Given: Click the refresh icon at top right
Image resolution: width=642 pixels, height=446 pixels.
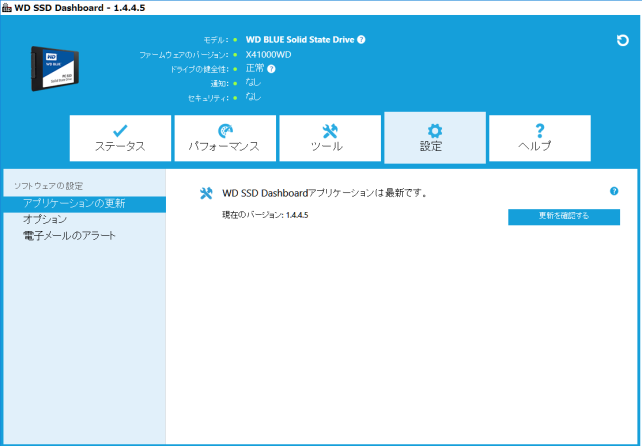Looking at the screenshot, I should pyautogui.click(x=622, y=40).
